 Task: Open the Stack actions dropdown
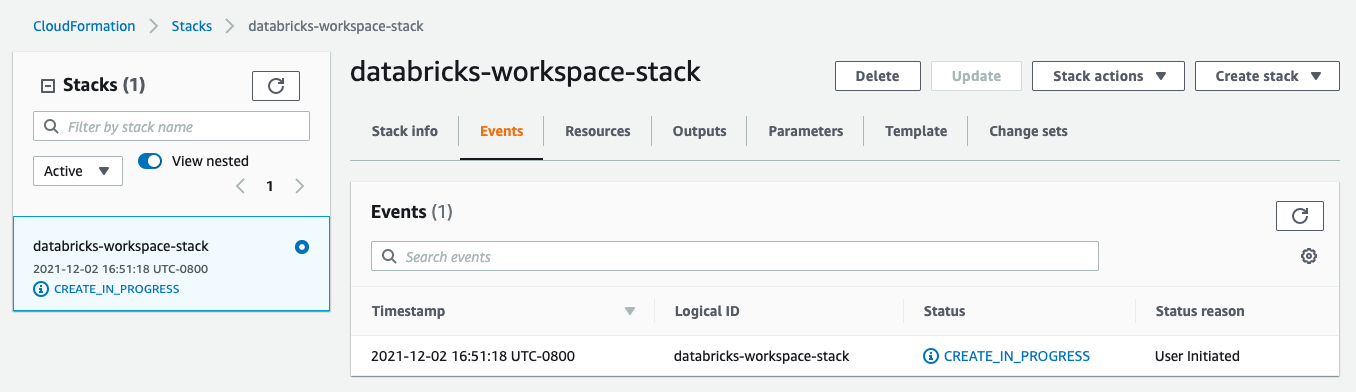1108,76
